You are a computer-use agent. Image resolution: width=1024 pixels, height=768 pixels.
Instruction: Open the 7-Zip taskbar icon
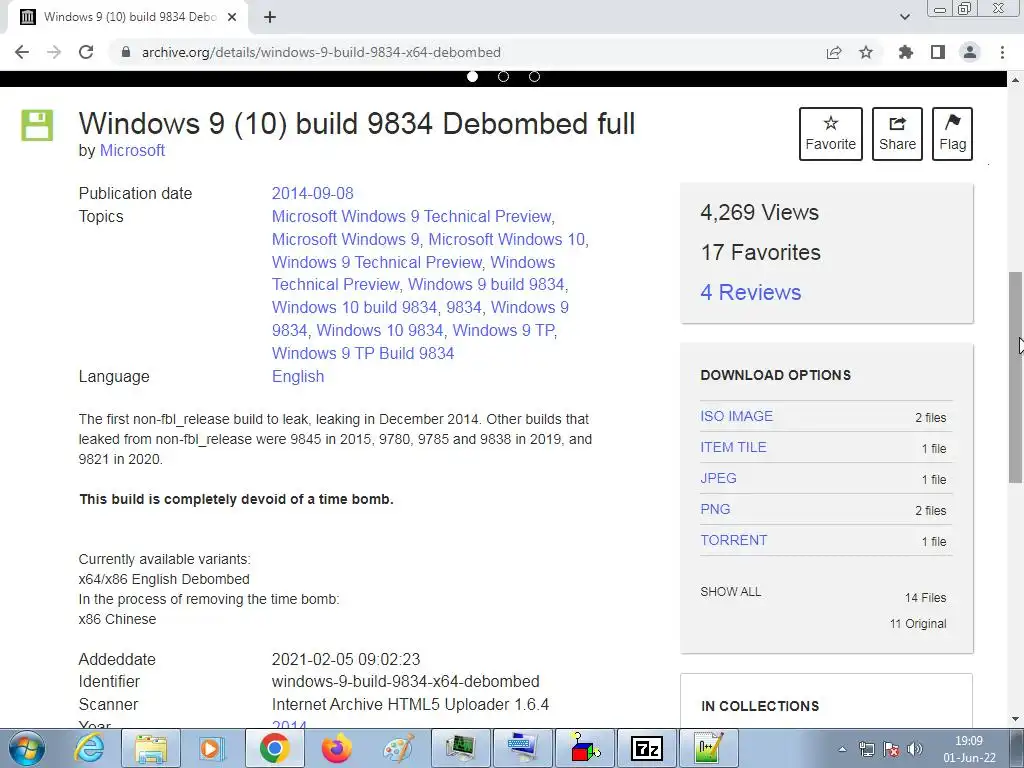pyautogui.click(x=647, y=748)
